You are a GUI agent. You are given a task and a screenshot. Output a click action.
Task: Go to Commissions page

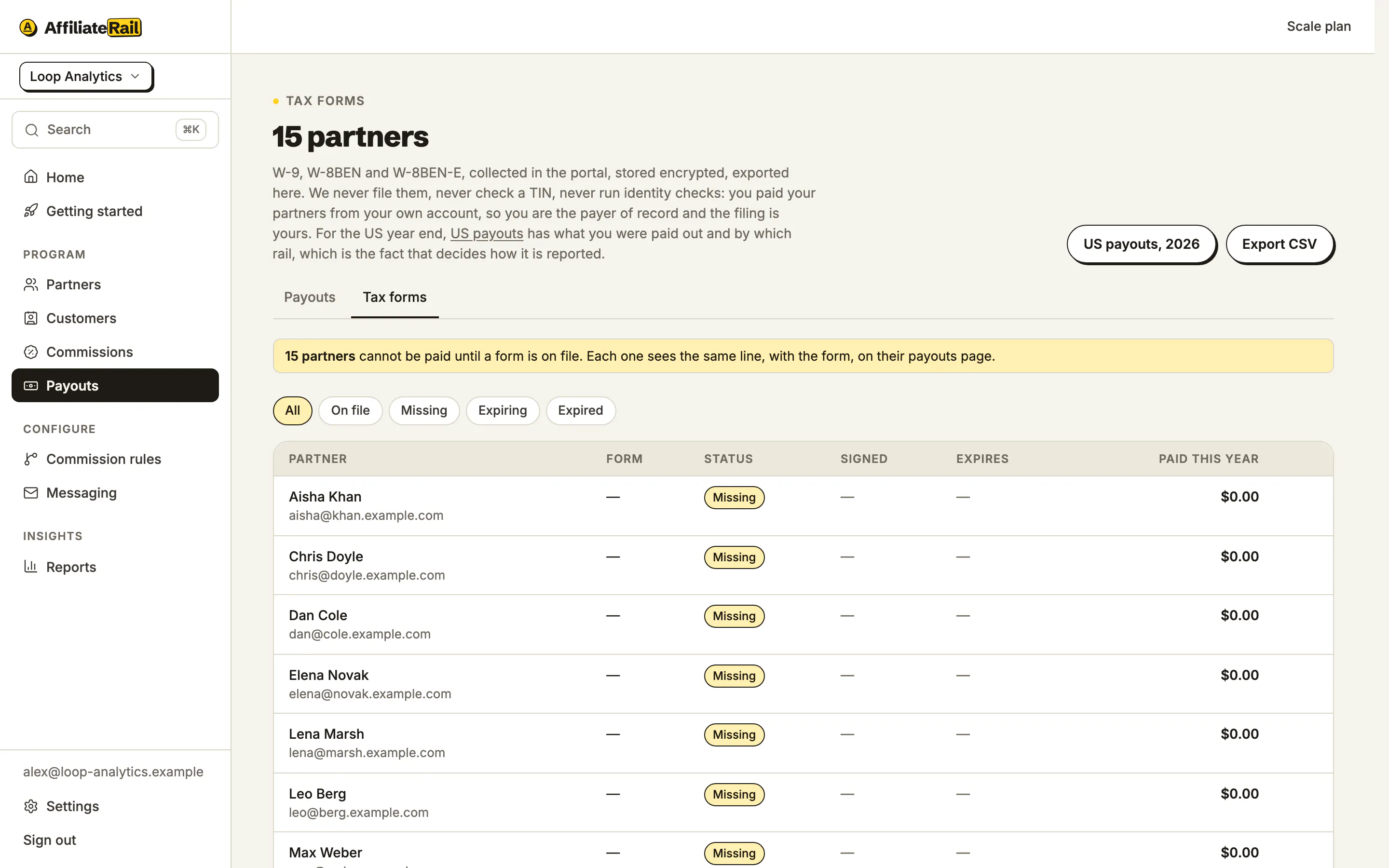click(115, 352)
